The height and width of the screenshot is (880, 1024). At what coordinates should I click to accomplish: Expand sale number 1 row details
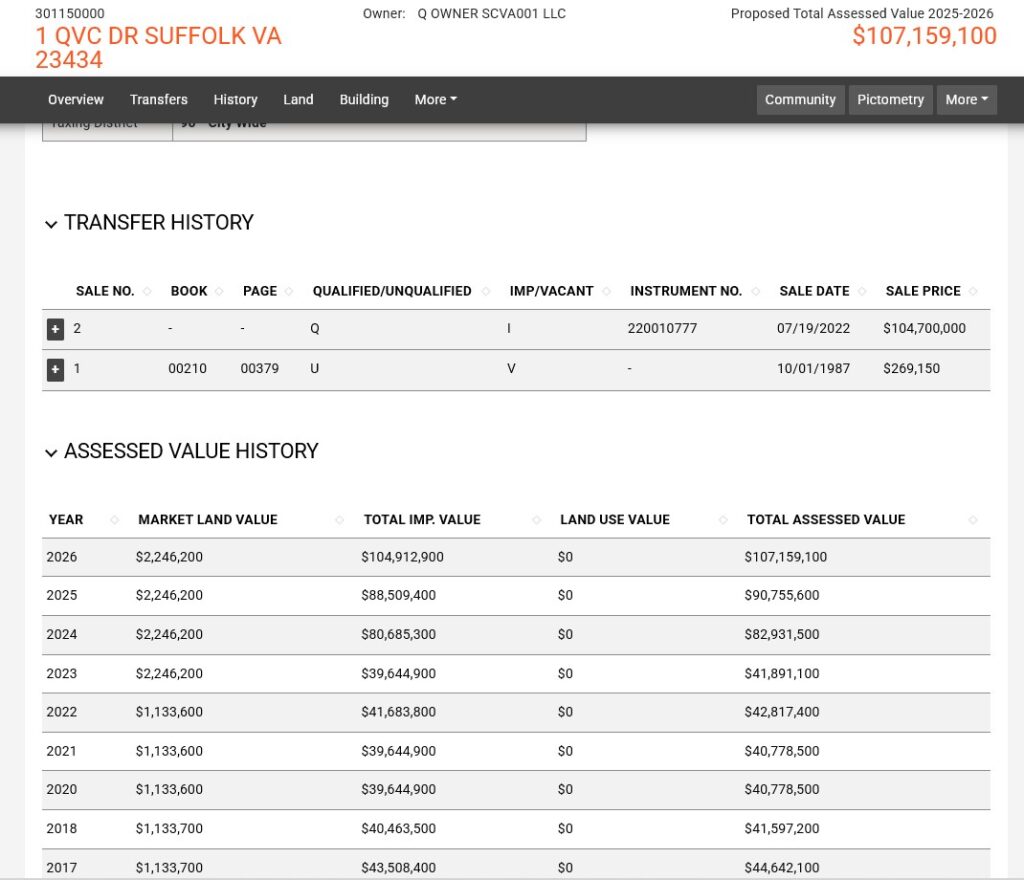[56, 369]
